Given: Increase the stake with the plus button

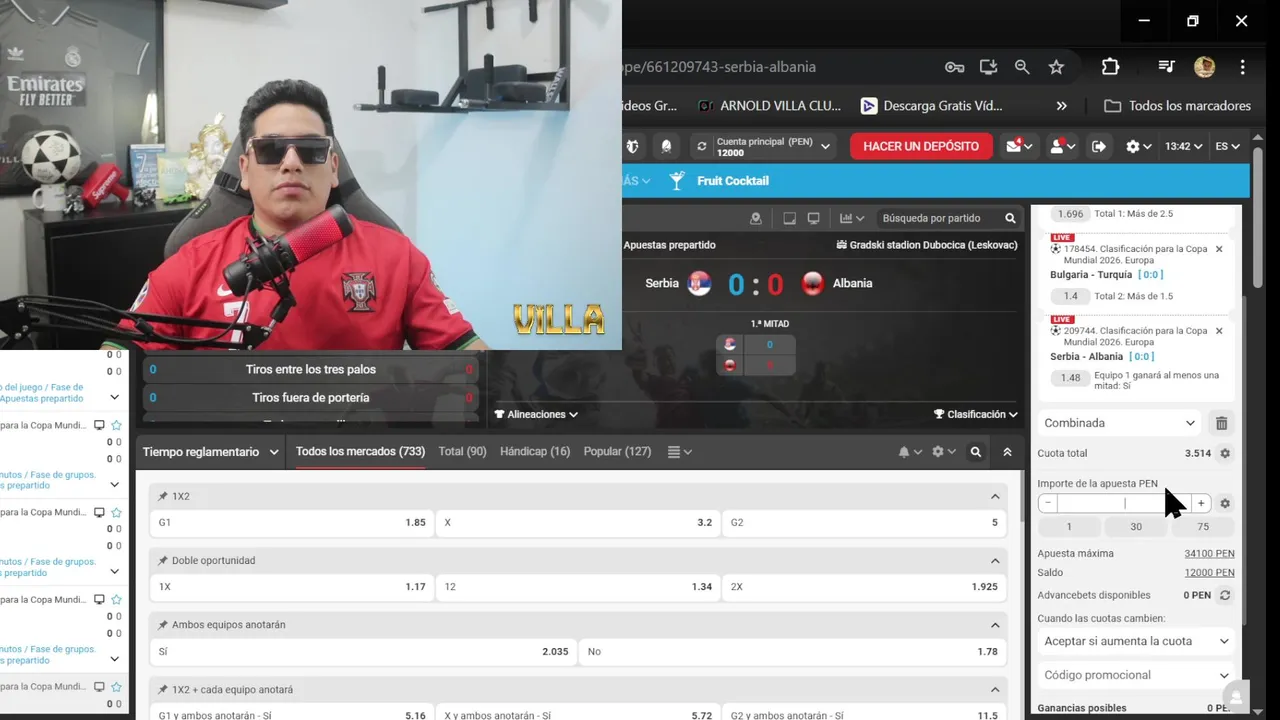Looking at the screenshot, I should [1201, 504].
